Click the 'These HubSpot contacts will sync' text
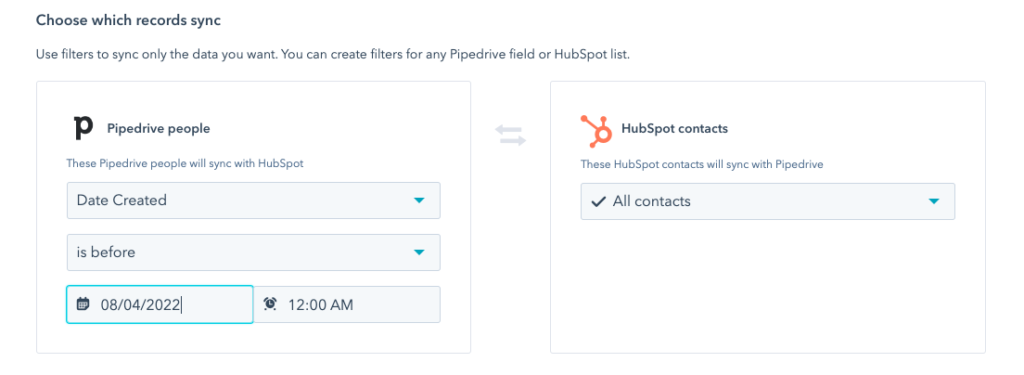Viewport: 1024px width, 375px height. 702,164
